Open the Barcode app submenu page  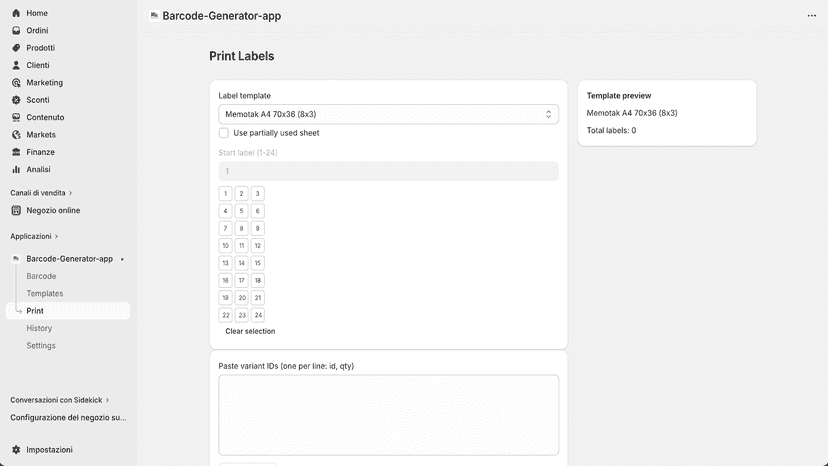coord(41,276)
